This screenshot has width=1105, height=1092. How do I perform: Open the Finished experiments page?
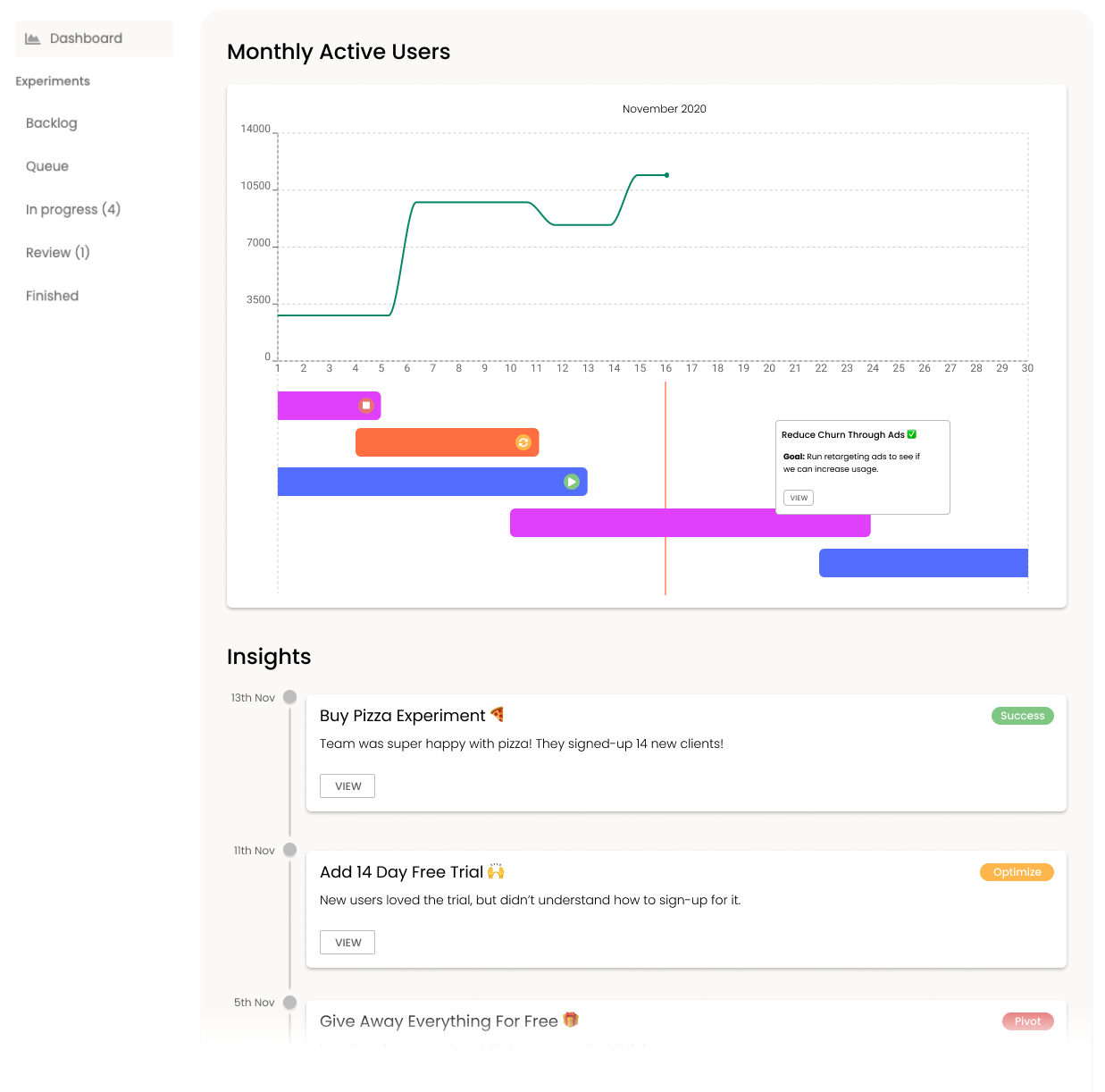[x=53, y=296]
